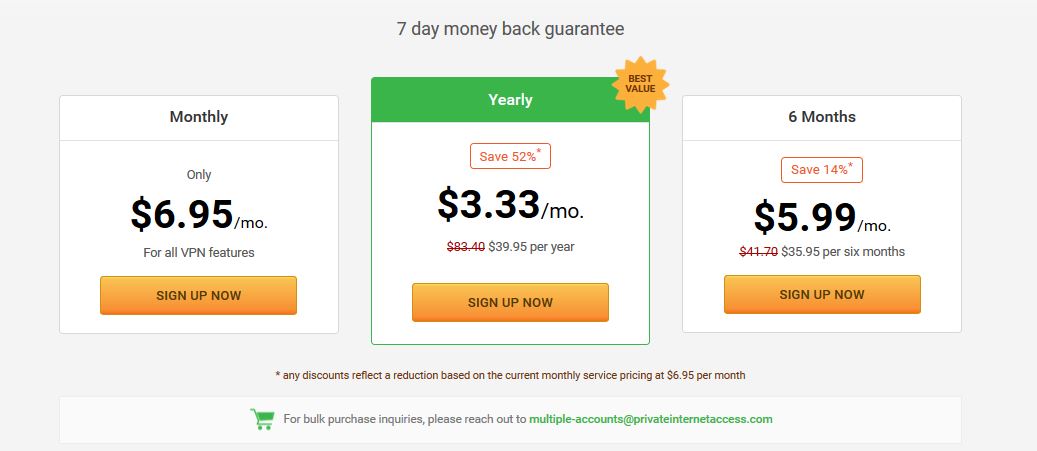Sign up for the Yearly plan
1037x451 pixels.
pyautogui.click(x=510, y=303)
